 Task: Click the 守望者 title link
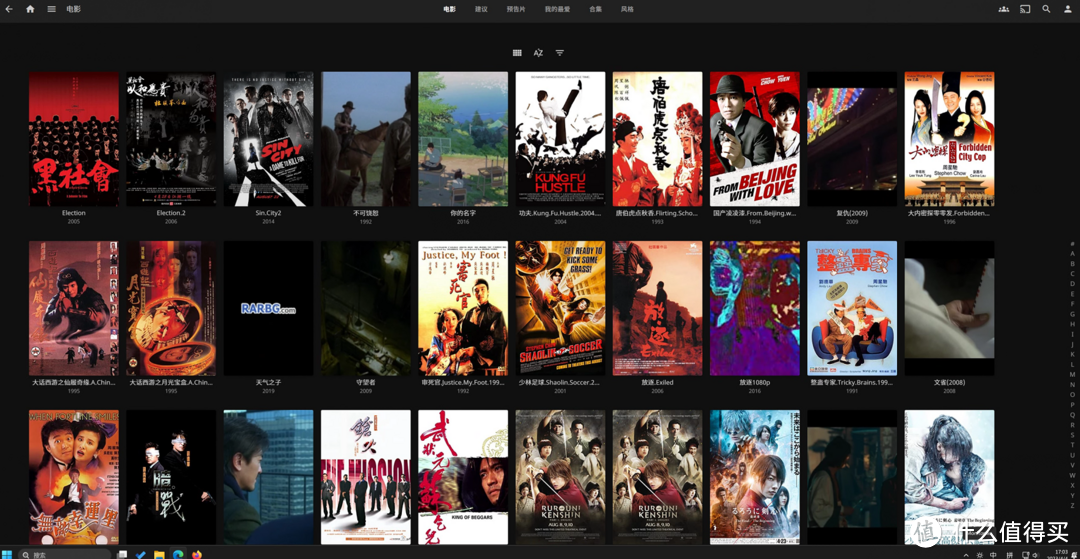366,382
